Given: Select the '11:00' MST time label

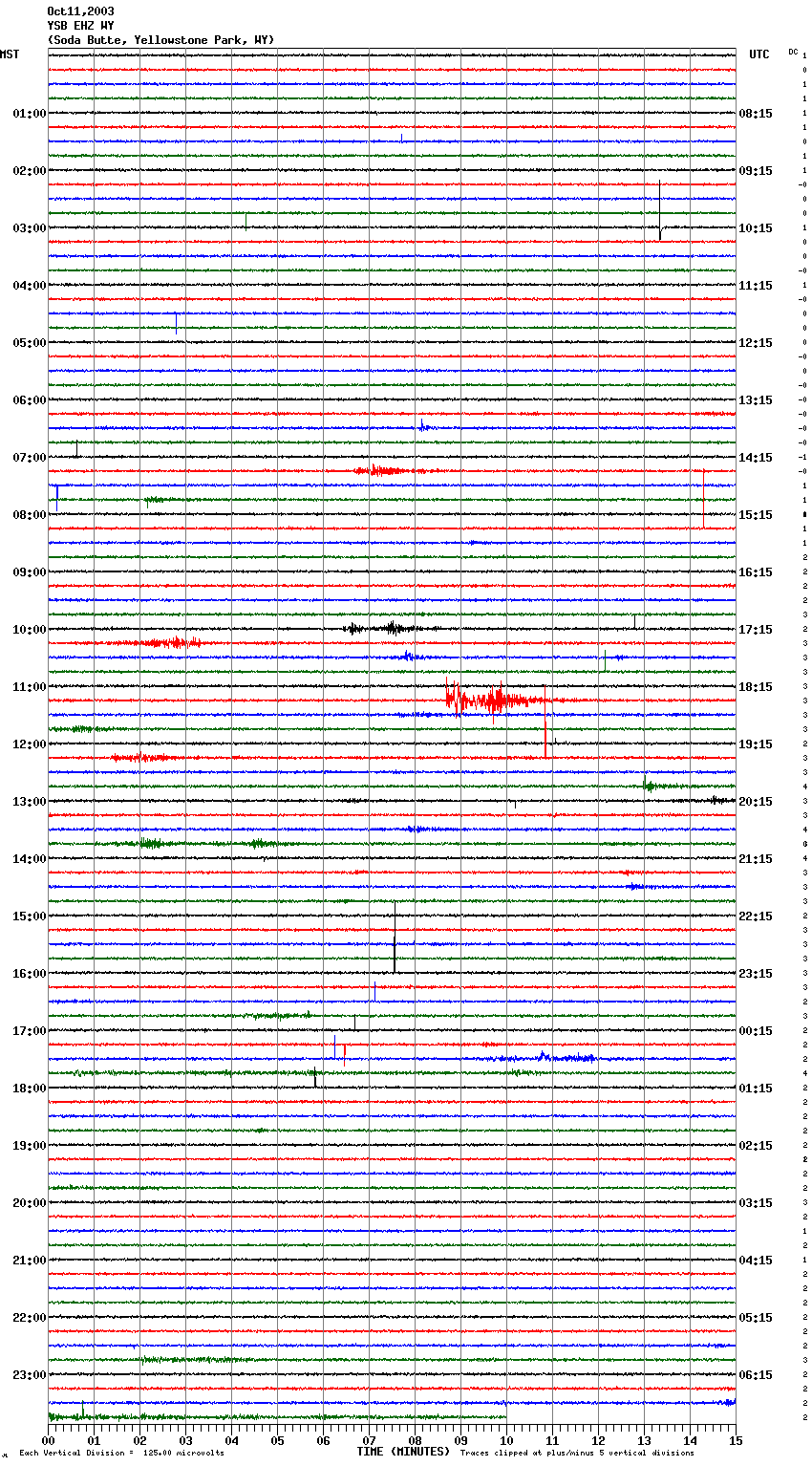Looking at the screenshot, I should [30, 687].
